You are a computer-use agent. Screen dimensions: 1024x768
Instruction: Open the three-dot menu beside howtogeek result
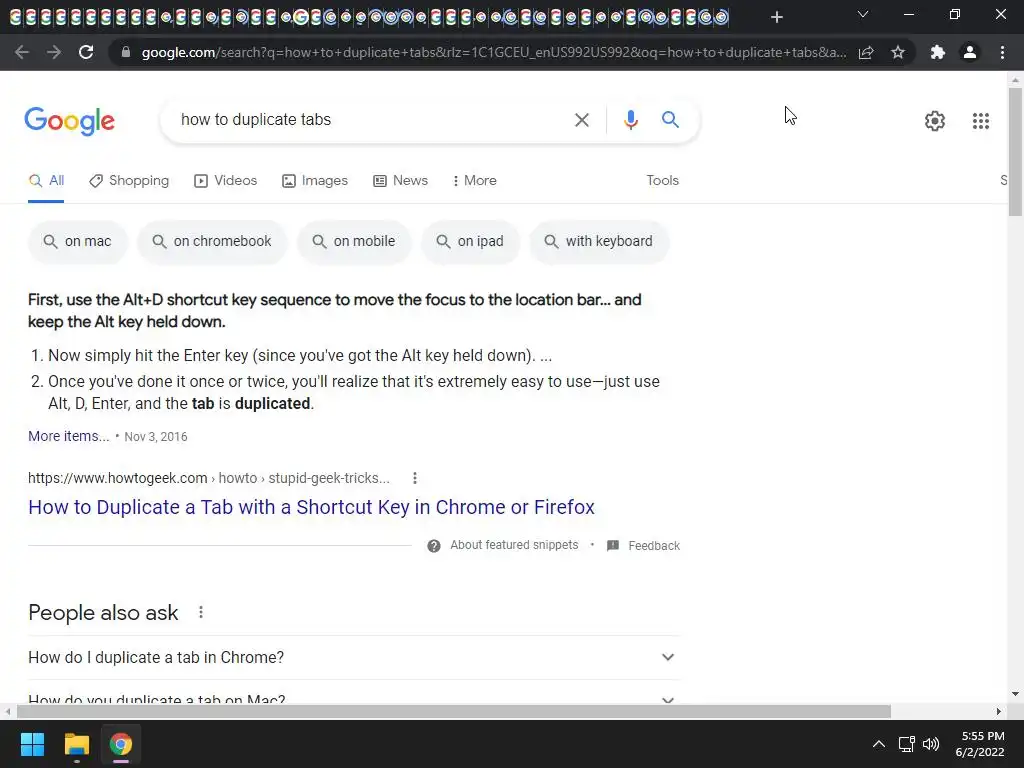pos(415,478)
